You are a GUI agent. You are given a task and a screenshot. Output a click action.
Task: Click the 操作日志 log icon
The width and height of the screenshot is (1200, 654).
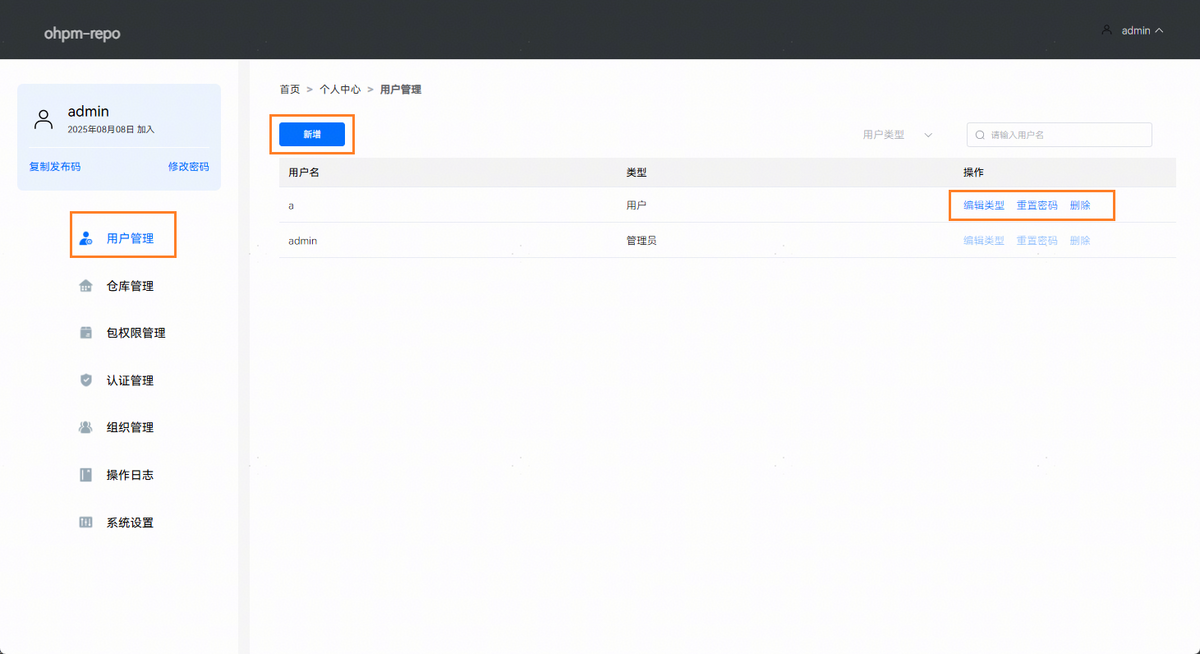(86, 475)
